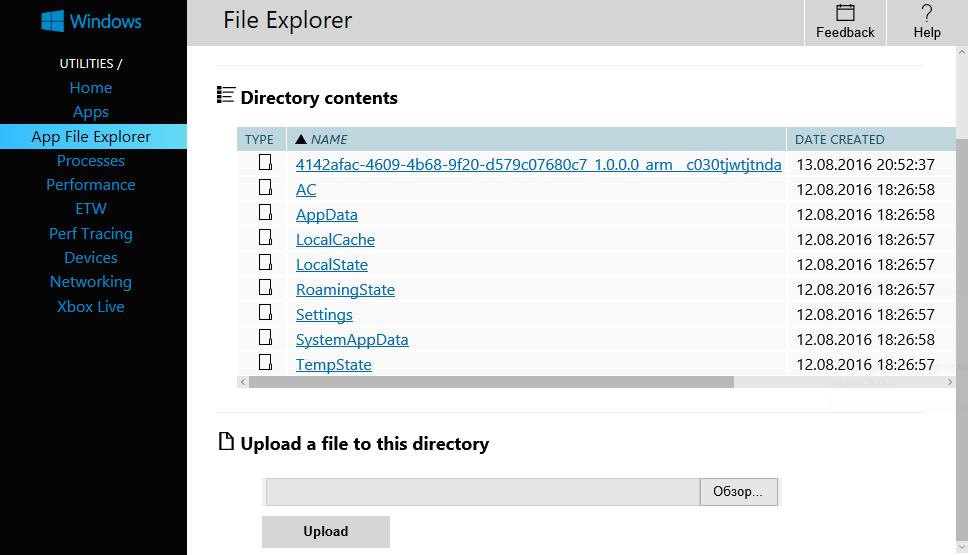Sort directory list by Name column
Screen dimensions: 968x555
click(329, 140)
